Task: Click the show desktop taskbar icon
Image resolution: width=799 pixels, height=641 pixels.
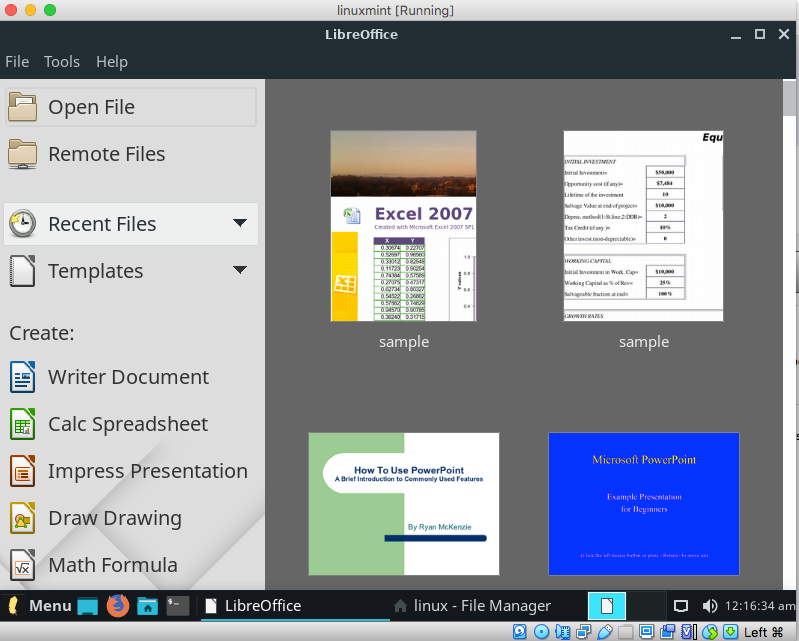Action: [88, 606]
